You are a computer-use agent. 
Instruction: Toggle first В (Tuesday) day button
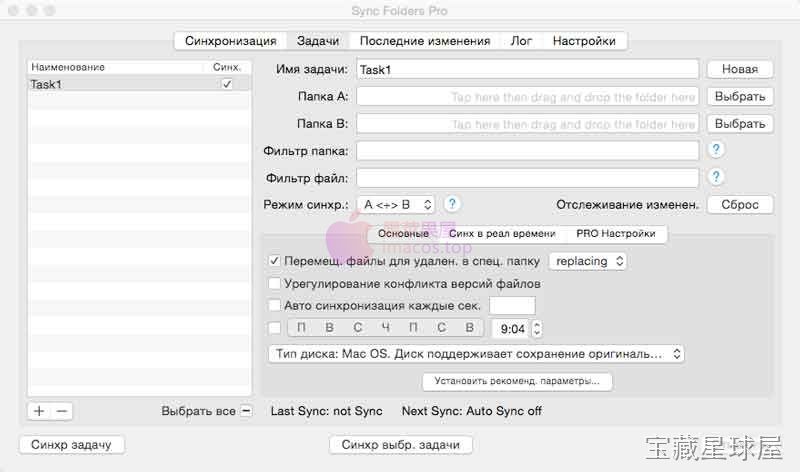point(330,328)
